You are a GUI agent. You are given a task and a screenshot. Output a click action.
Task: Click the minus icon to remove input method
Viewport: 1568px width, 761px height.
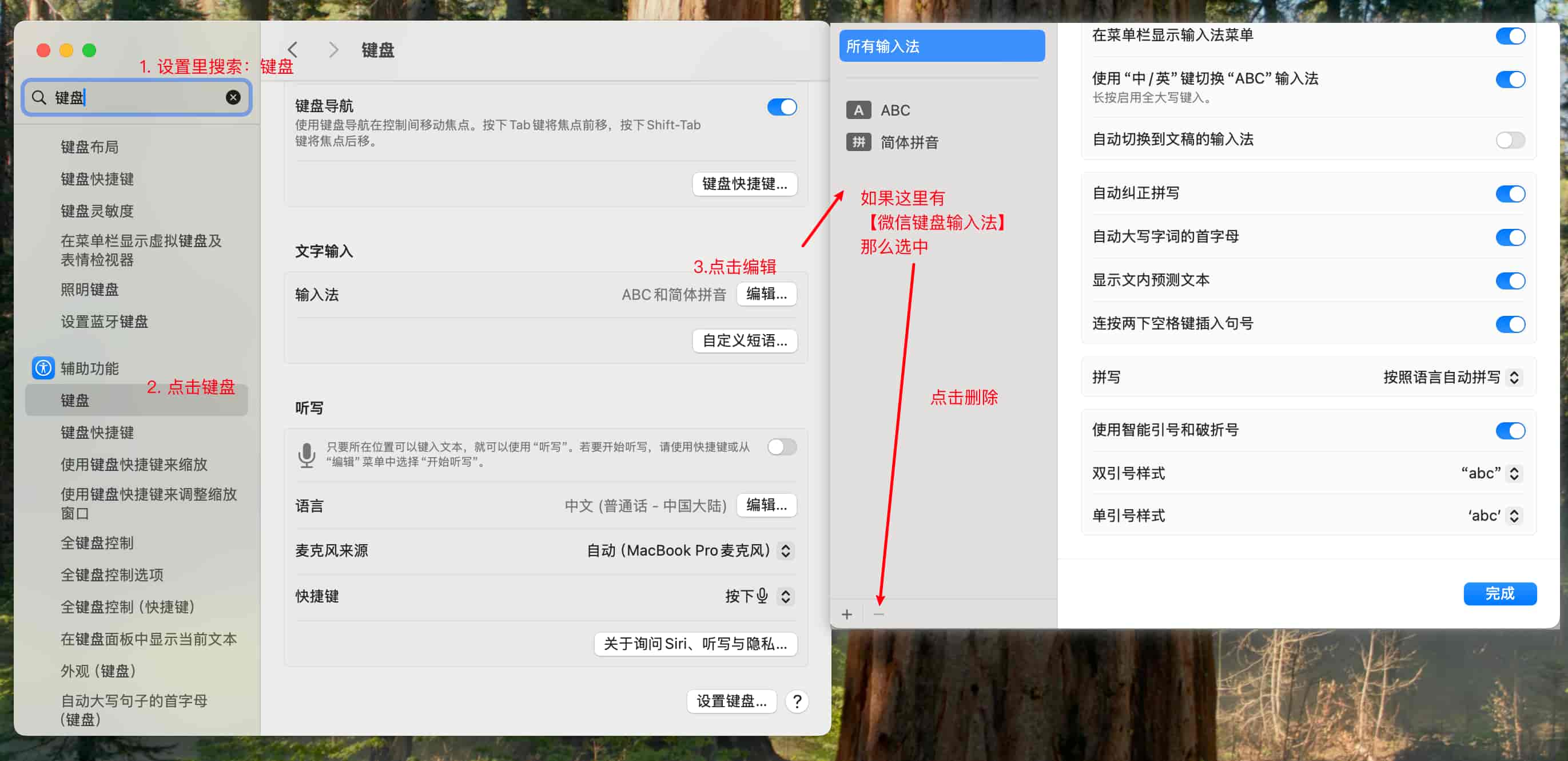point(878,614)
